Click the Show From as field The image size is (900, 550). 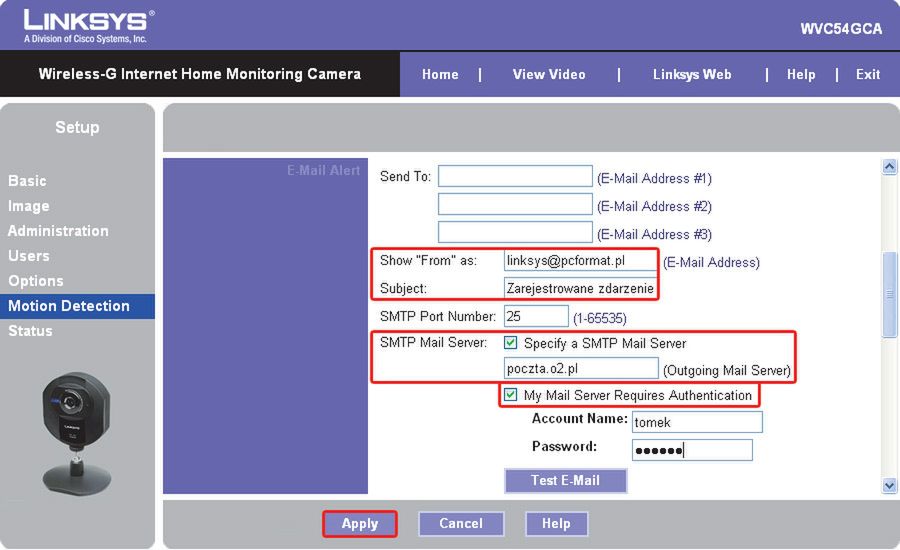580,260
